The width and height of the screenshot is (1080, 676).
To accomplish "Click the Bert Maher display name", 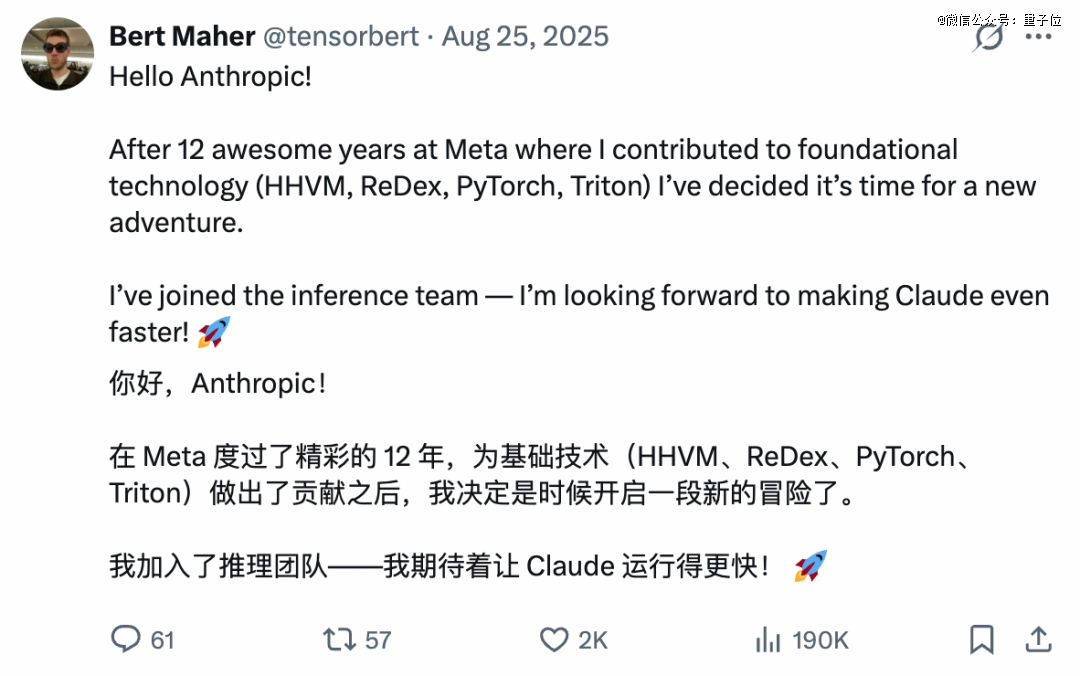I will point(181,37).
